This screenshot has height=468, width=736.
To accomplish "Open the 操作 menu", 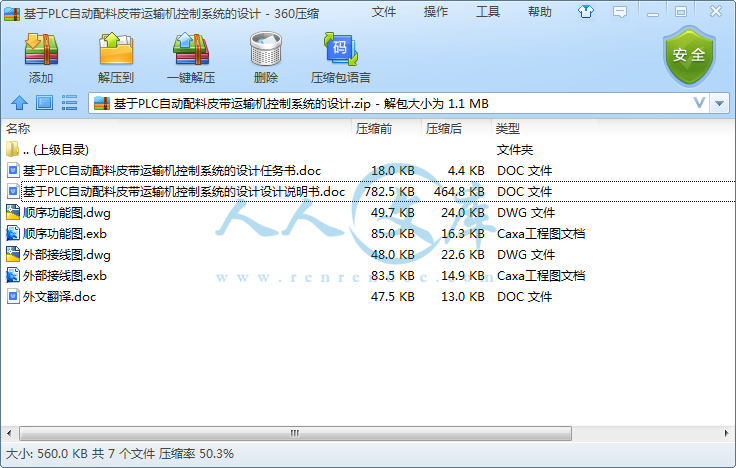I will coord(436,12).
